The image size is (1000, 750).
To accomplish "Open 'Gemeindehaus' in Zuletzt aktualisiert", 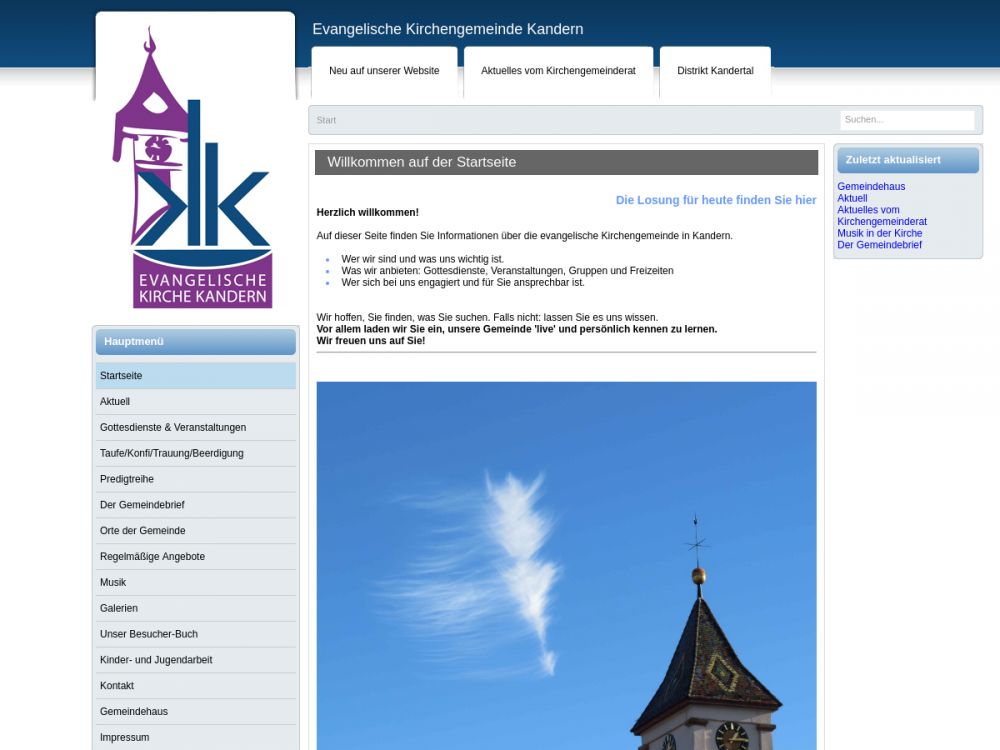I will click(x=871, y=187).
